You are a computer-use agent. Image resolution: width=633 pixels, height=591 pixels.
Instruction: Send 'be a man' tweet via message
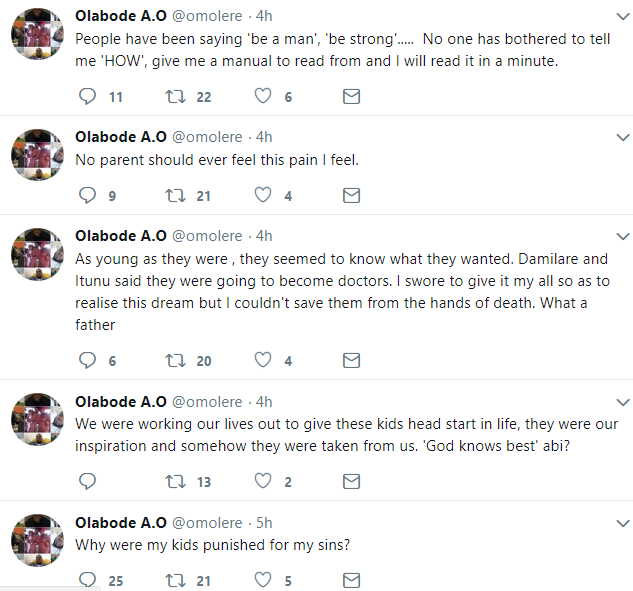pyautogui.click(x=351, y=97)
